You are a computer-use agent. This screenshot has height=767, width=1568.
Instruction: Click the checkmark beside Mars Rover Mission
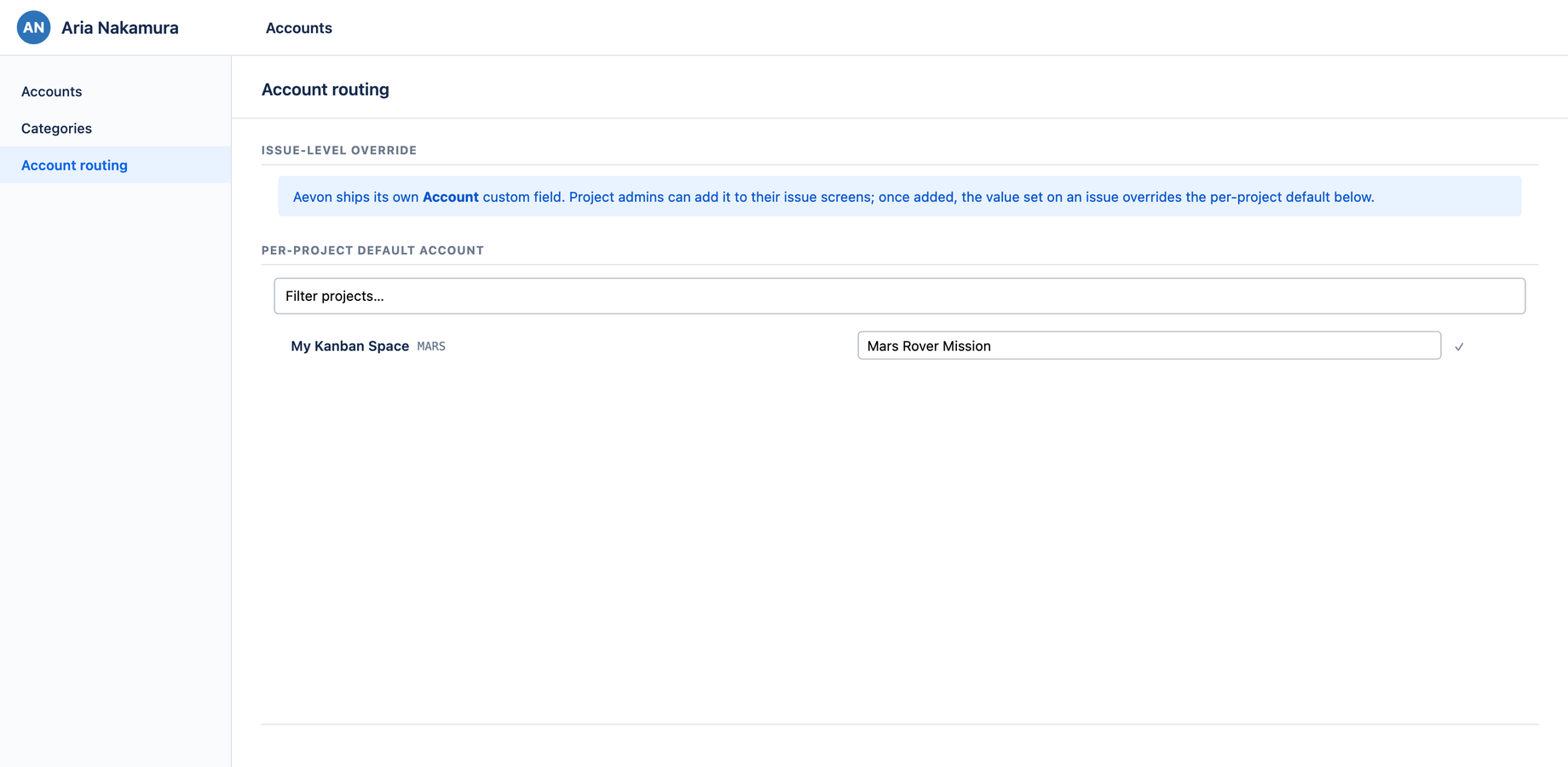pos(1459,347)
